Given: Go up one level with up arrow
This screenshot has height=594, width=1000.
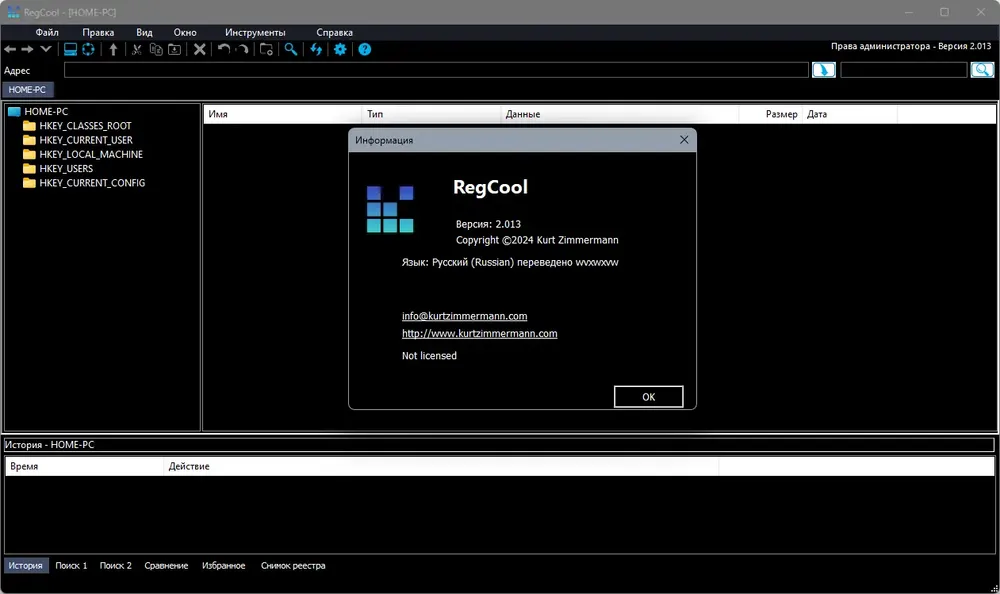Looking at the screenshot, I should click(113, 49).
